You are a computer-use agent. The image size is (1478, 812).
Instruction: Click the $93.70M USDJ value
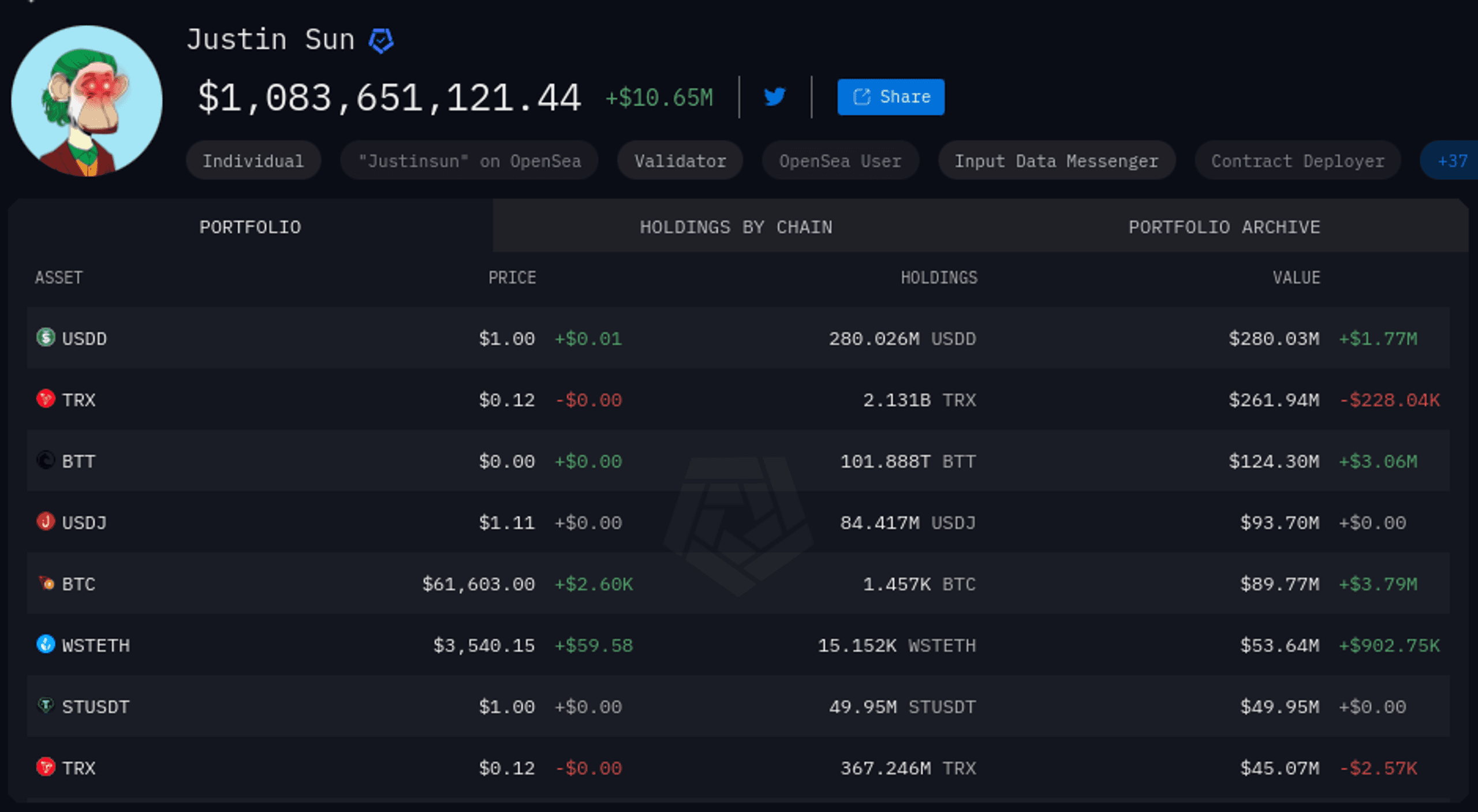1280,523
